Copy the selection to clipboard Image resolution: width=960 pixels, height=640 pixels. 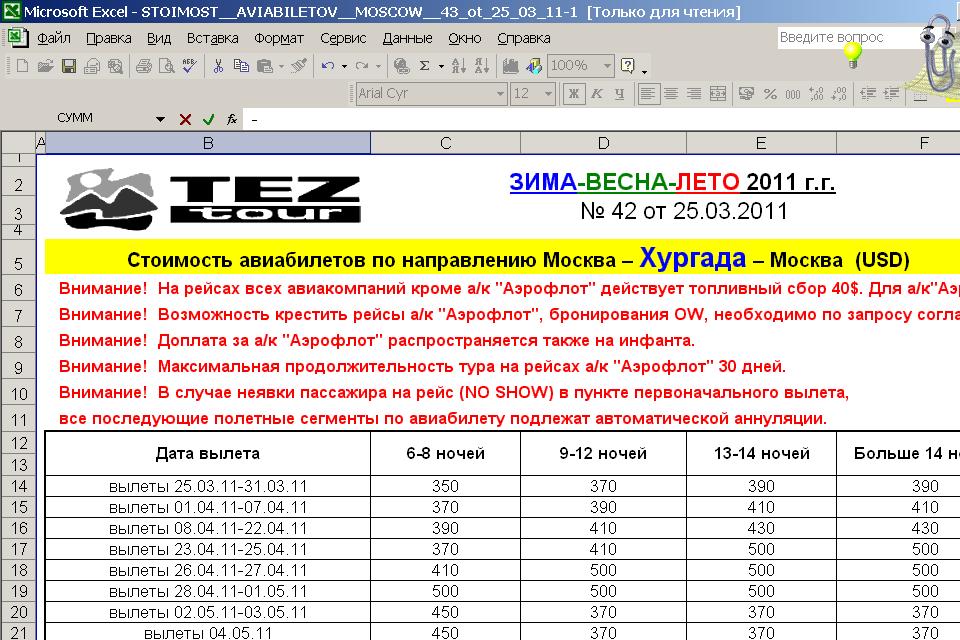[x=241, y=66]
